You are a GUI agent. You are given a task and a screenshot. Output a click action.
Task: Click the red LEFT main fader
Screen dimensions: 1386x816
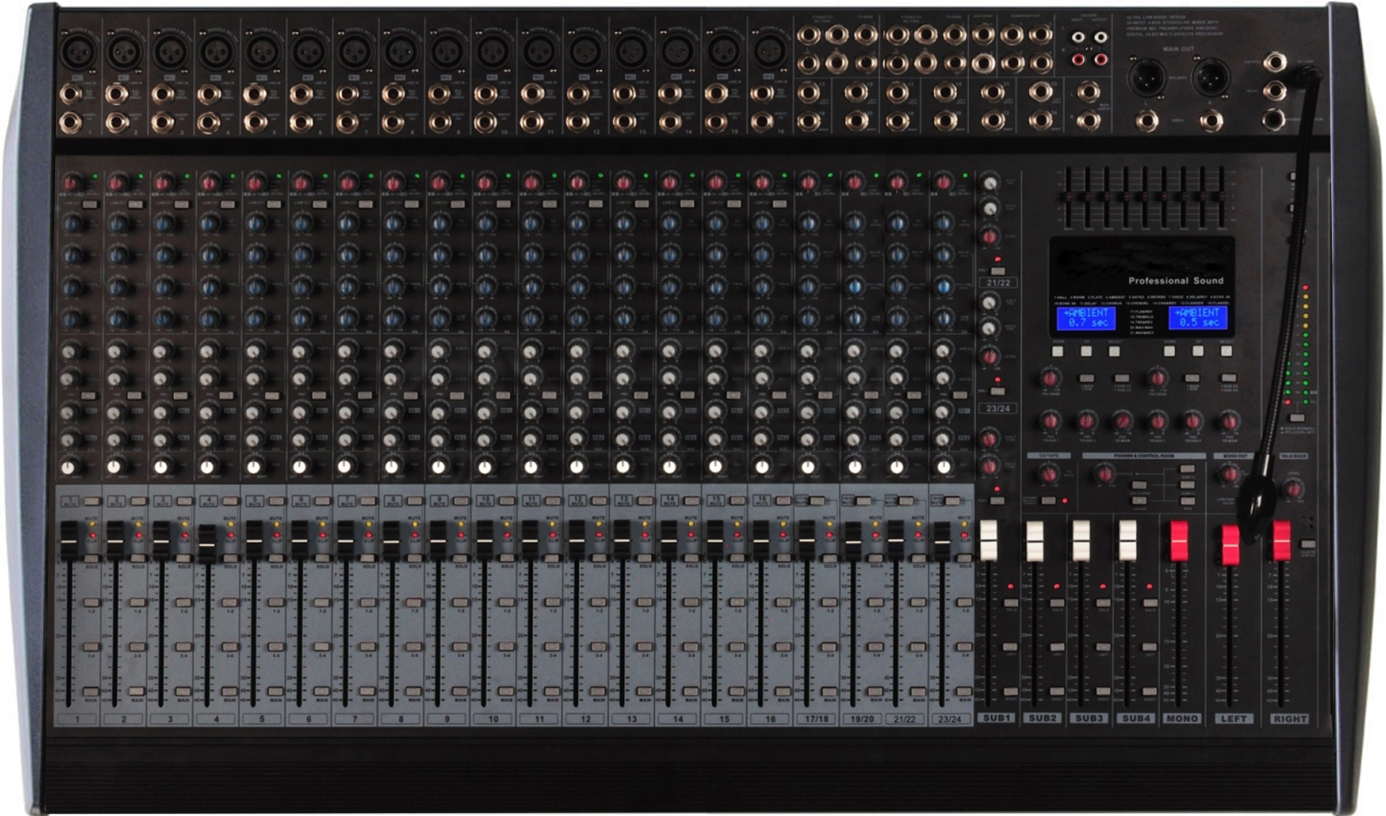pyautogui.click(x=1231, y=544)
